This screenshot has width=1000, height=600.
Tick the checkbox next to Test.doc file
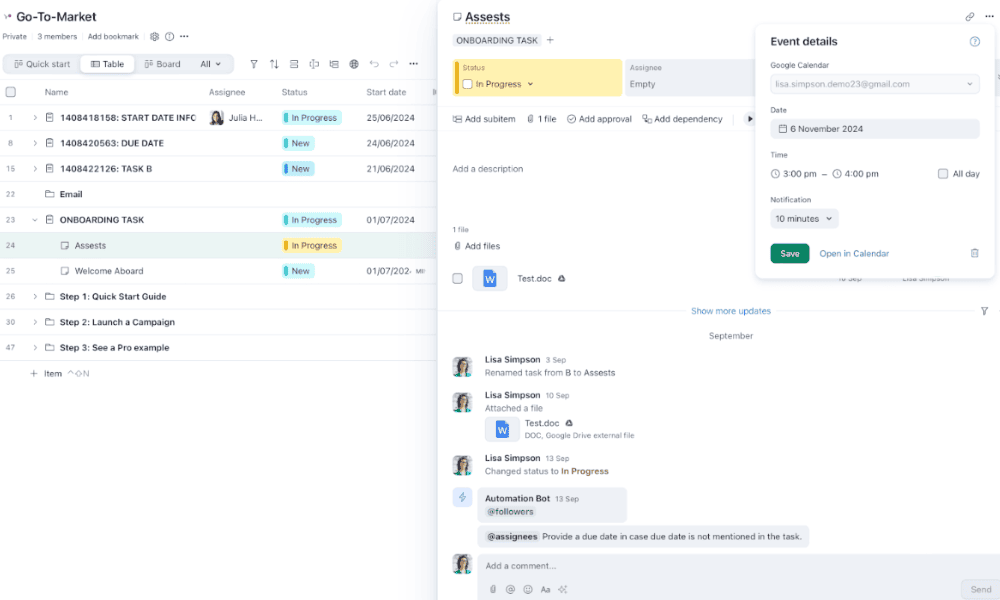pos(458,279)
